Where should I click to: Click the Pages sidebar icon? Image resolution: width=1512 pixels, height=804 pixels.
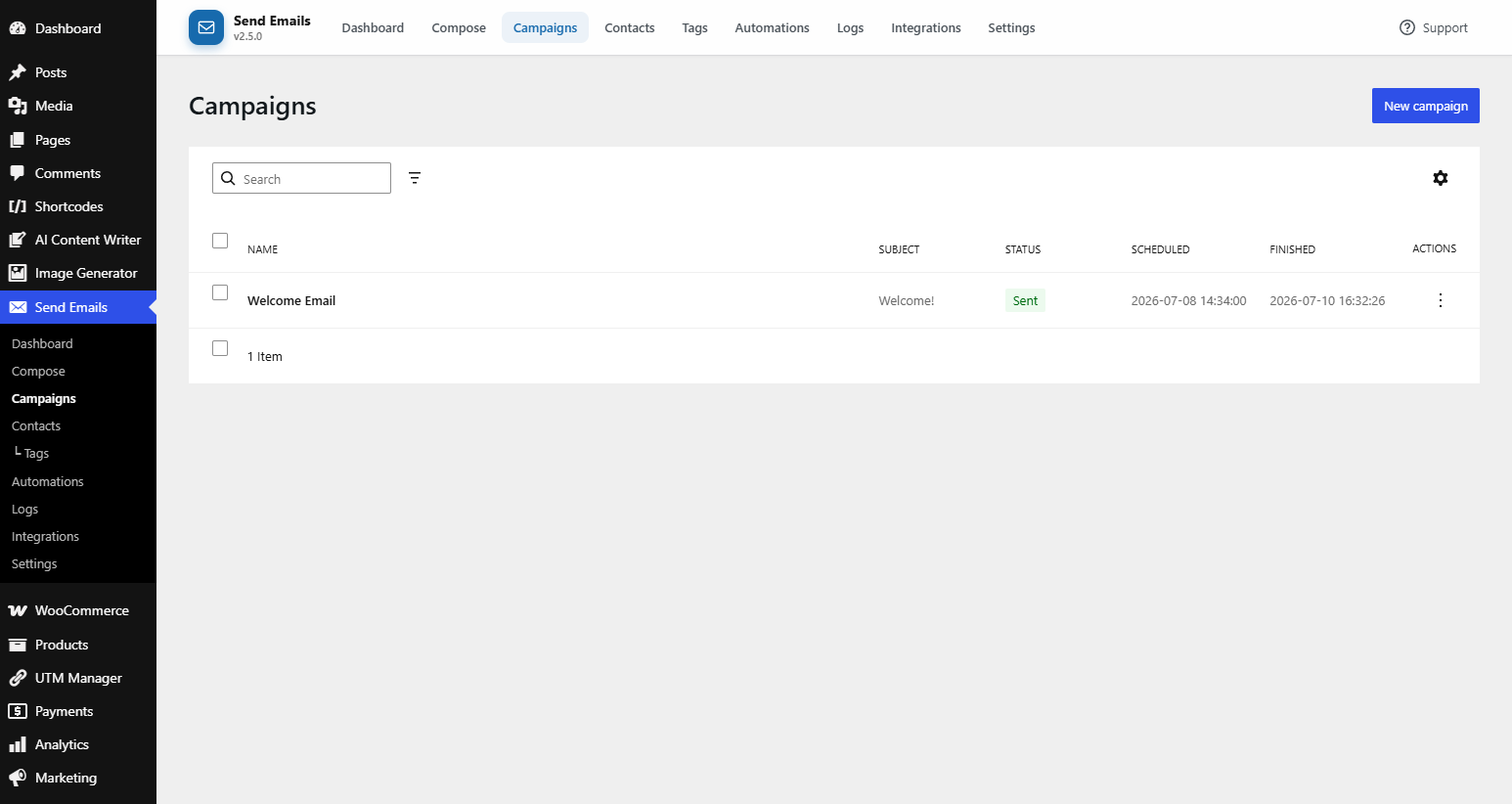(18, 140)
